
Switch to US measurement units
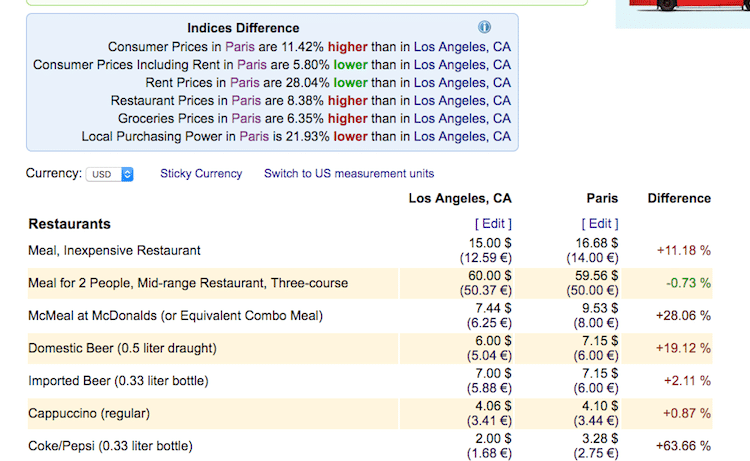(x=349, y=174)
